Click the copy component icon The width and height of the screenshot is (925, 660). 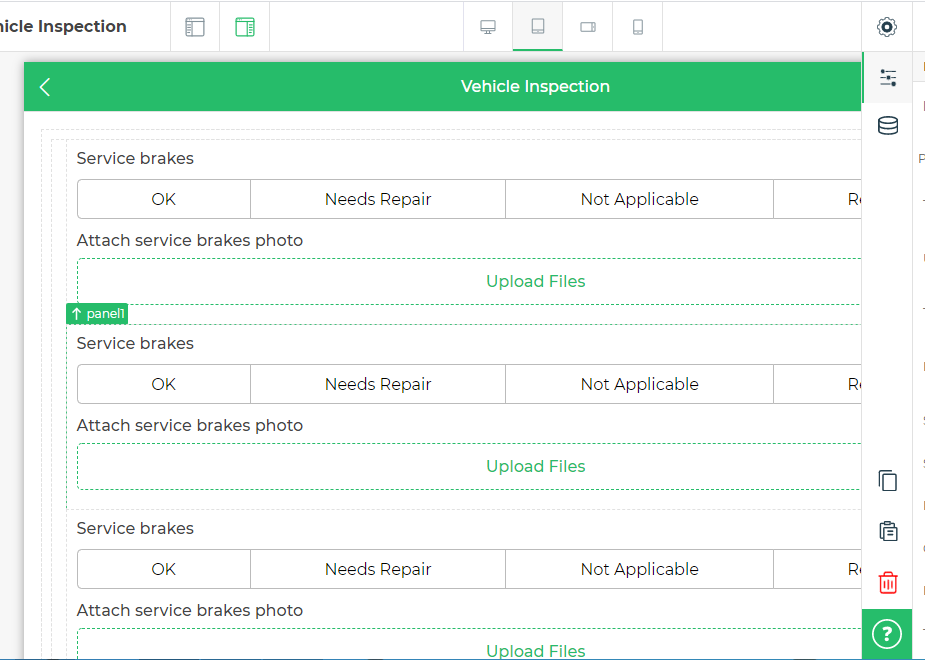888,481
